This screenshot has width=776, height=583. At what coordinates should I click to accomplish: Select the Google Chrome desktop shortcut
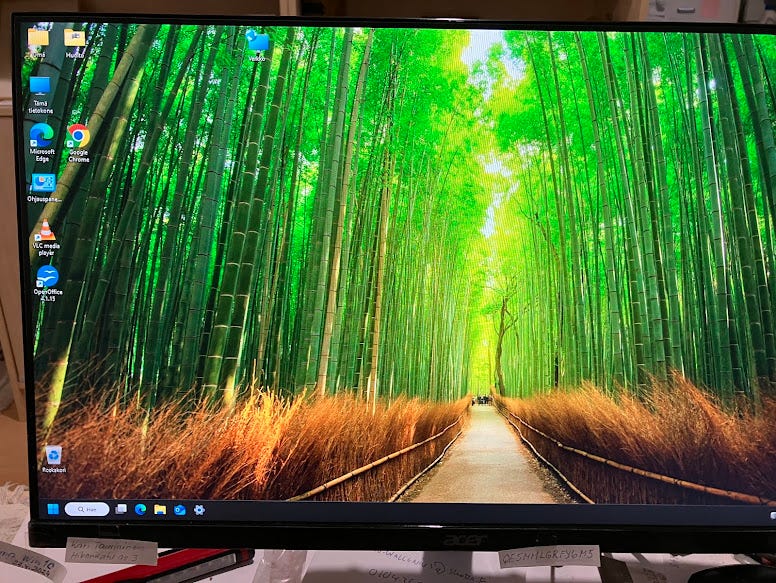coord(79,144)
